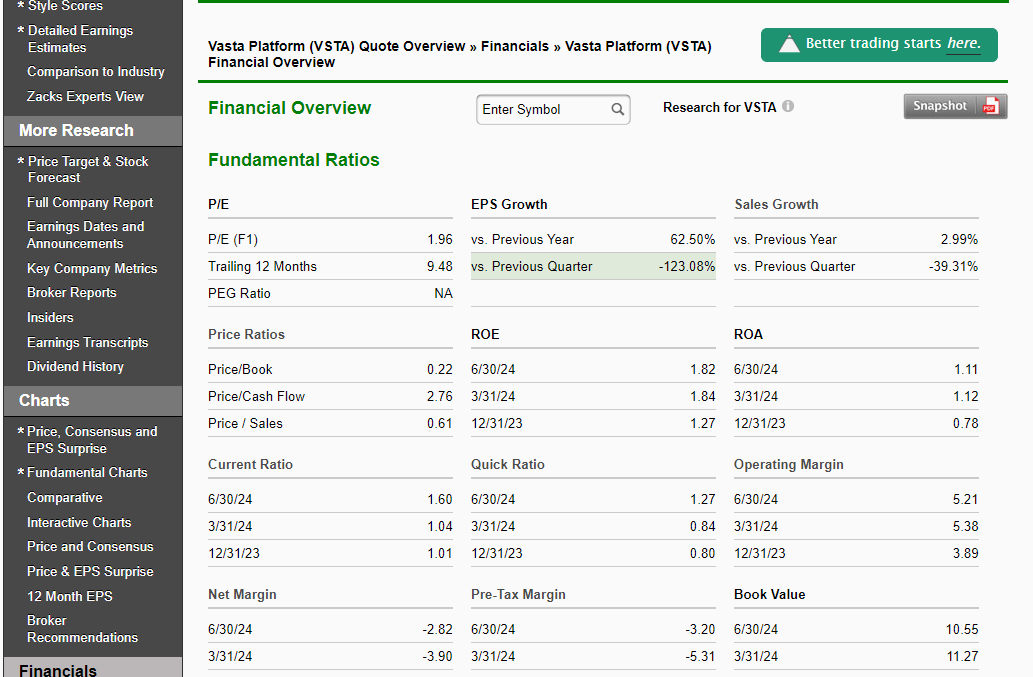This screenshot has height=677, width=1033.
Task: Click Operating Margin value 5.21
Action: pos(965,500)
